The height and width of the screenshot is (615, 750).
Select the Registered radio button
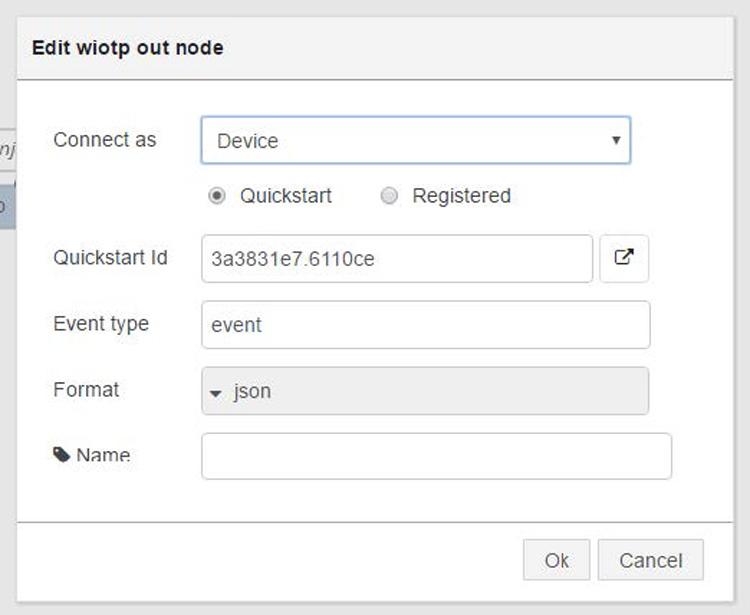point(389,196)
